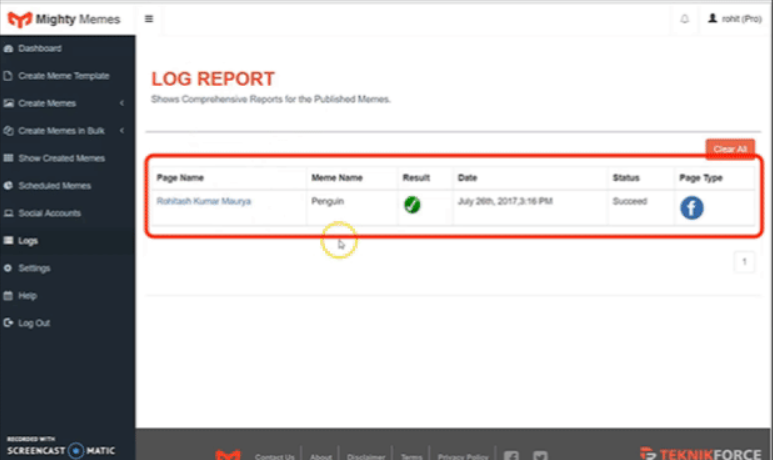Open the About footer link
Image resolution: width=773 pixels, height=460 pixels.
pyautogui.click(x=320, y=457)
